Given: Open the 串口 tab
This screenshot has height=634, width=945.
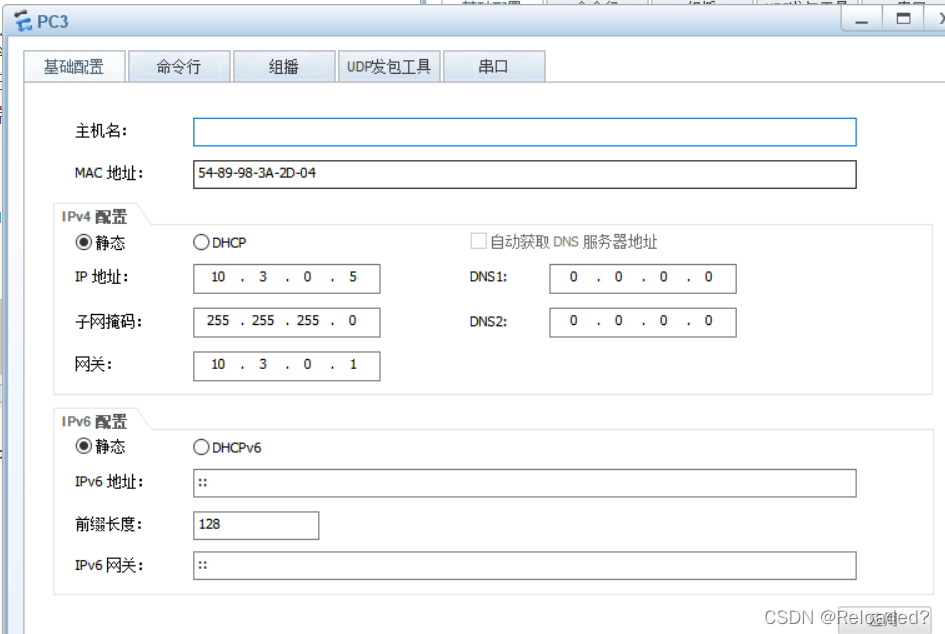Looking at the screenshot, I should [x=494, y=66].
